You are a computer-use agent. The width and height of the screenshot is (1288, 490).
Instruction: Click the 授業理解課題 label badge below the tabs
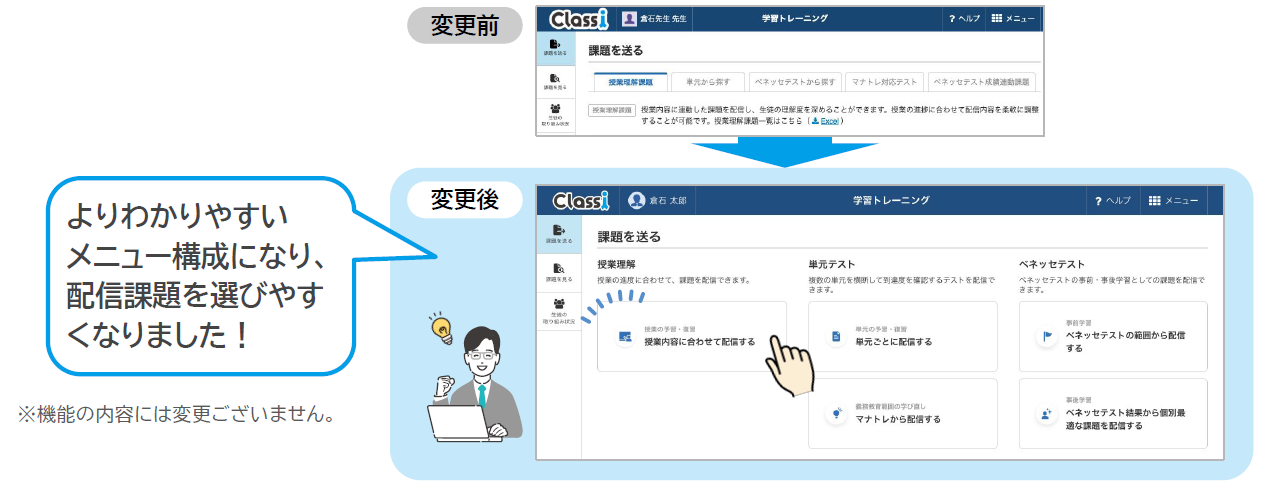[x=611, y=109]
